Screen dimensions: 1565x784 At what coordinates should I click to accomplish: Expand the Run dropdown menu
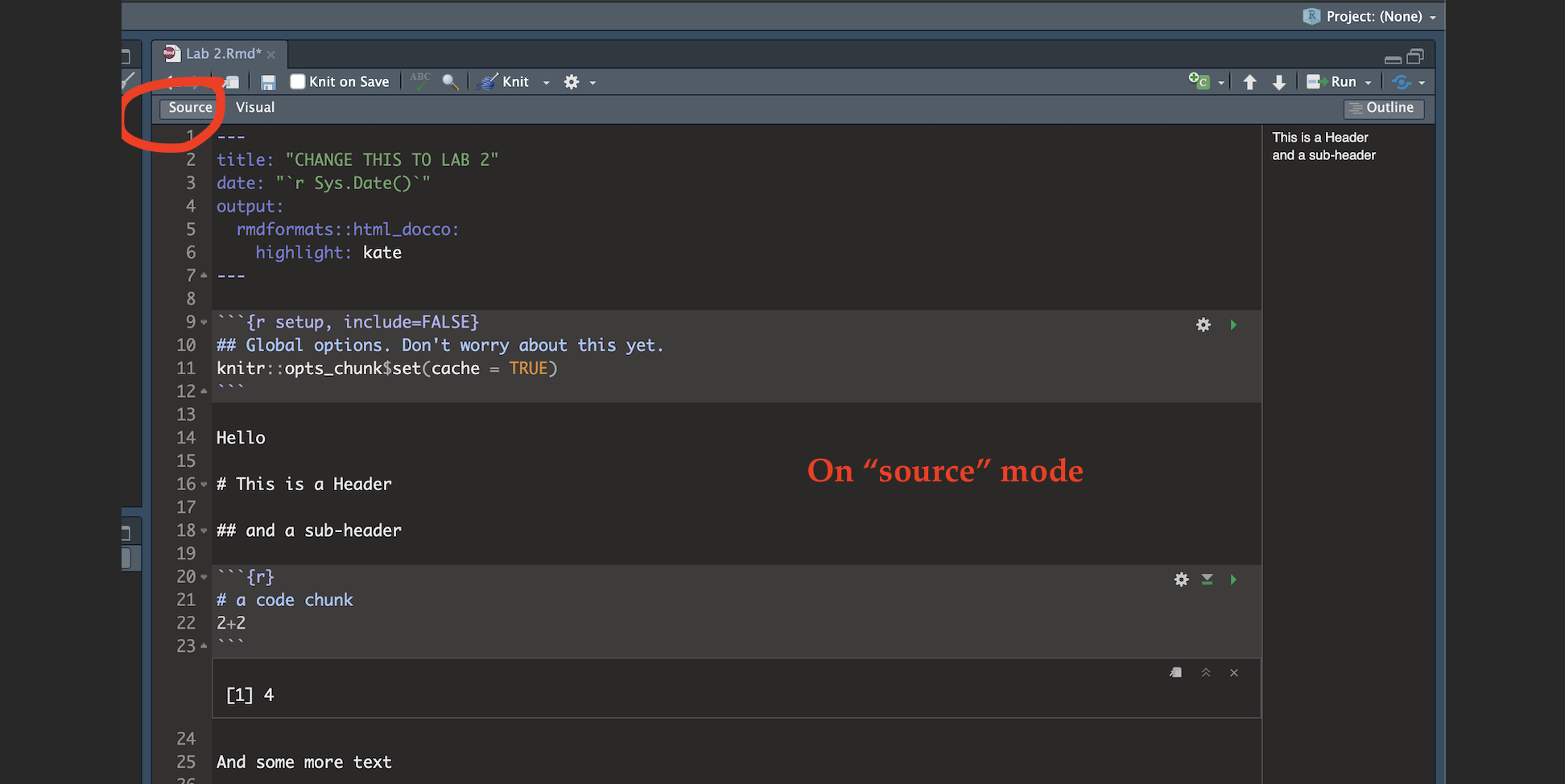[1368, 83]
